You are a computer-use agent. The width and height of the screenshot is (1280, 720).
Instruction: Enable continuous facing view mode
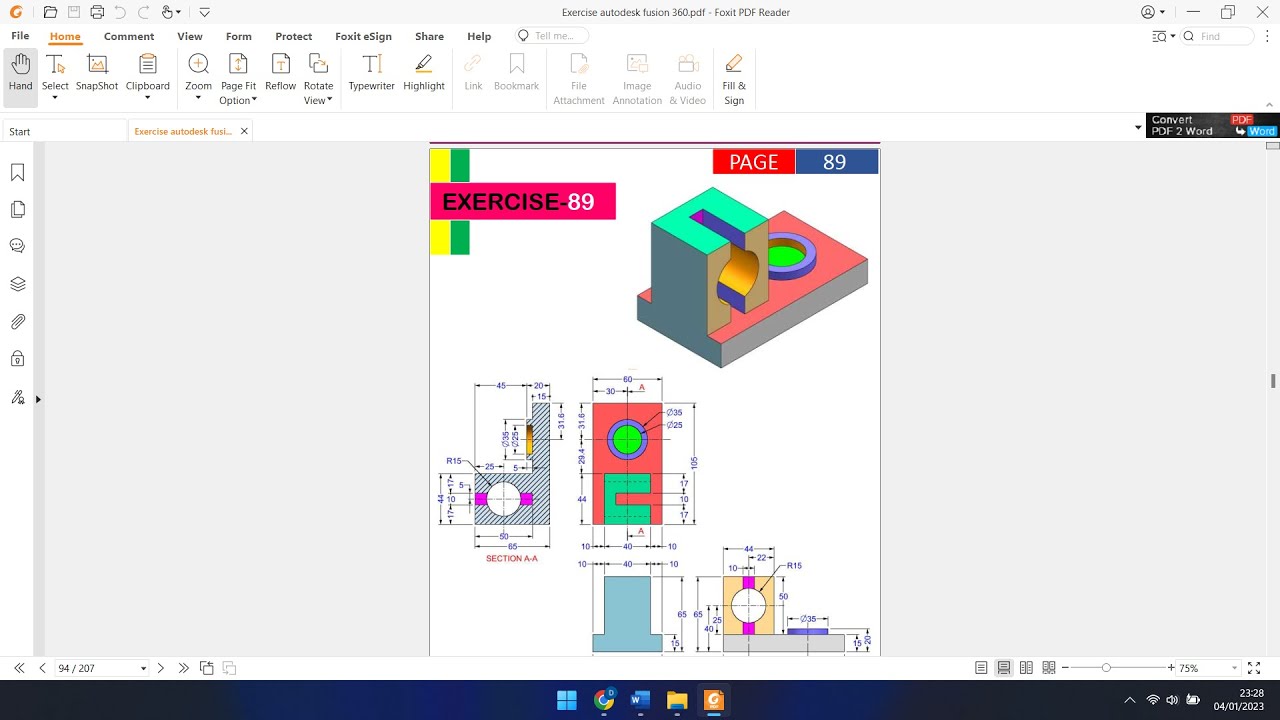[1048, 668]
